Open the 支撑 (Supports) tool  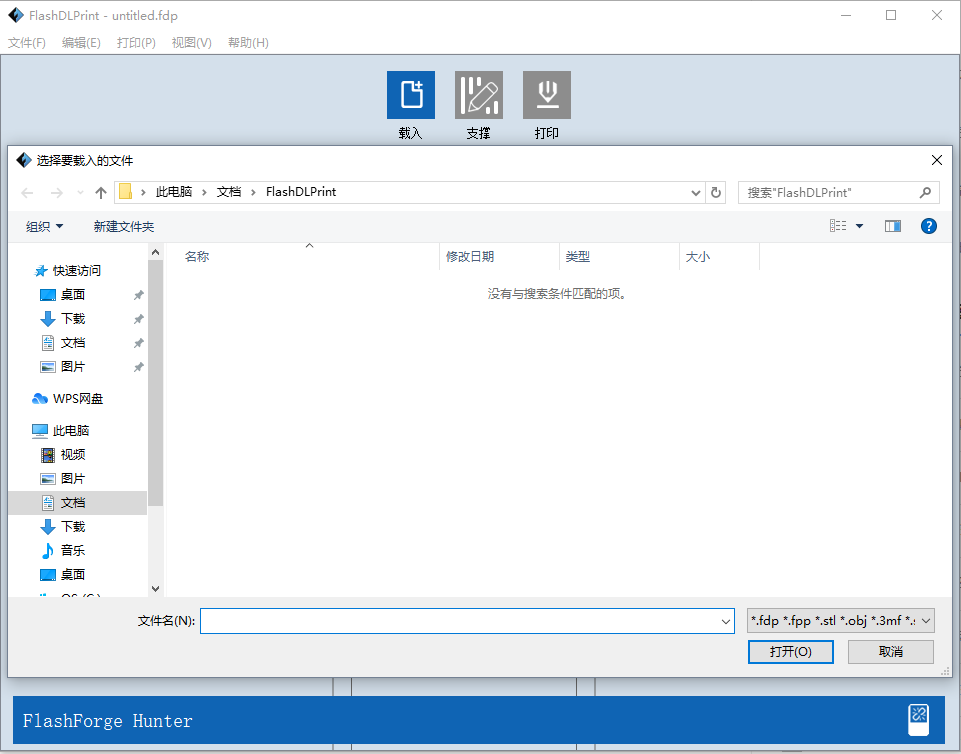click(x=479, y=95)
